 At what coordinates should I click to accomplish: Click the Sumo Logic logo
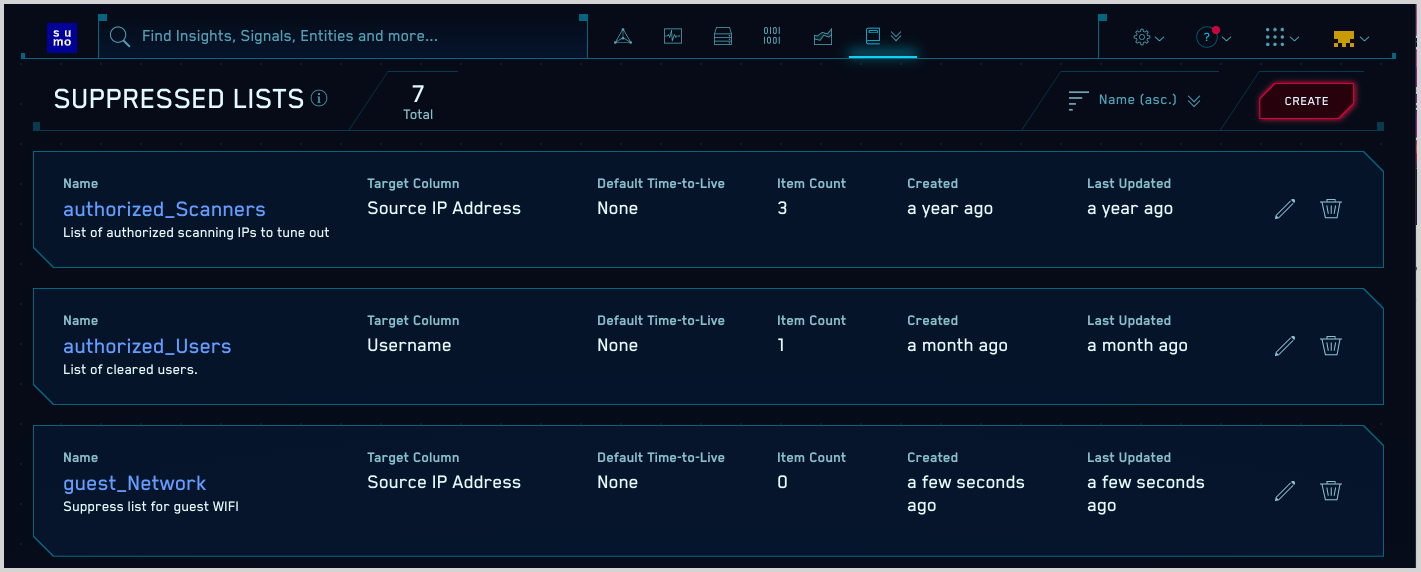(x=63, y=37)
